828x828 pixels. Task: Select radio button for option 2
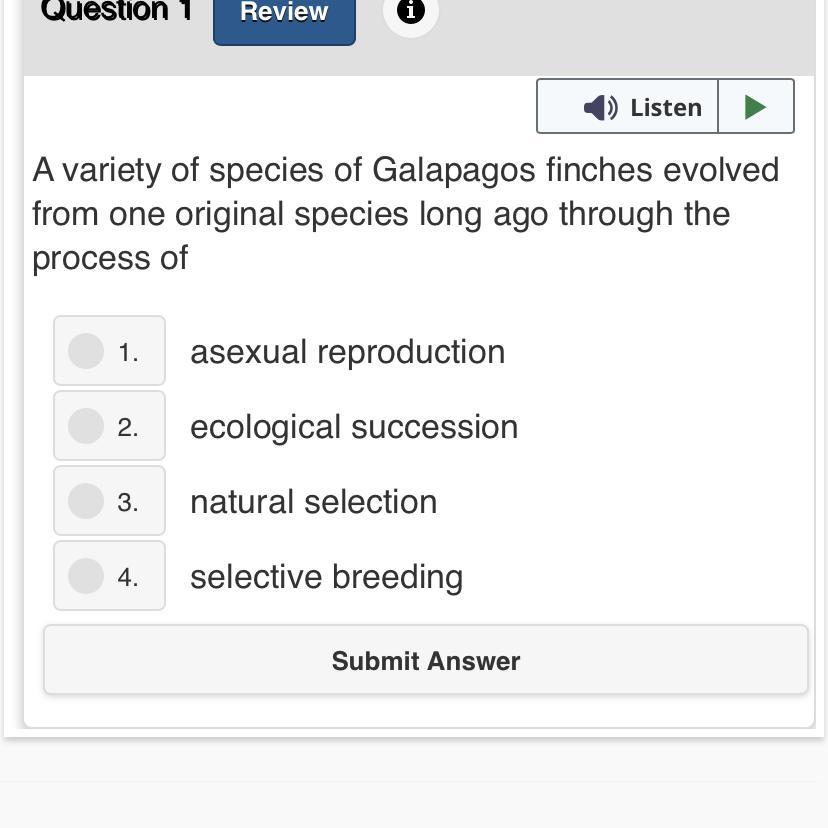86,426
